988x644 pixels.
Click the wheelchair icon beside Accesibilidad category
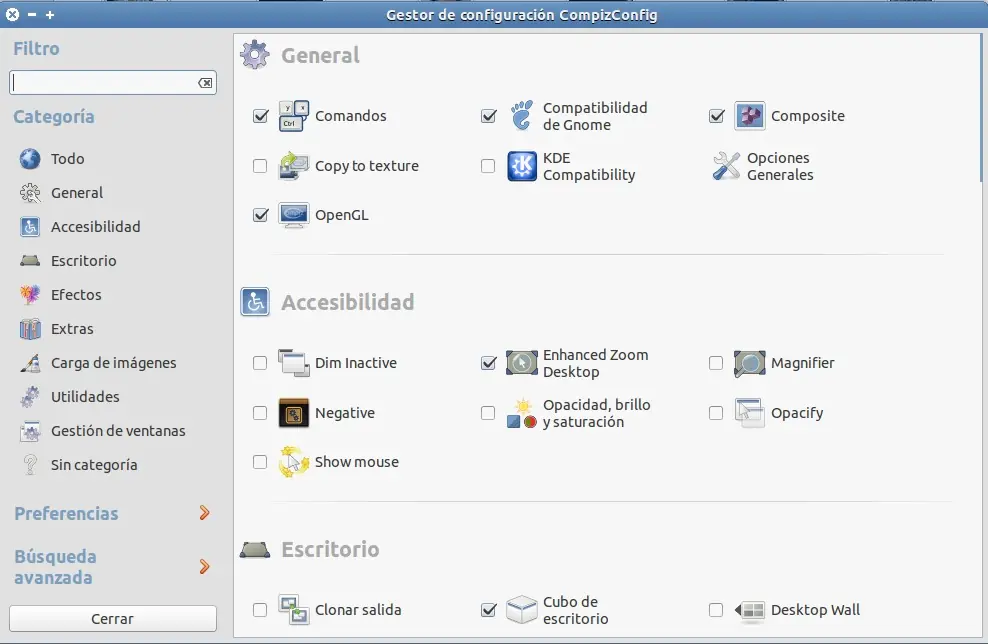30,227
